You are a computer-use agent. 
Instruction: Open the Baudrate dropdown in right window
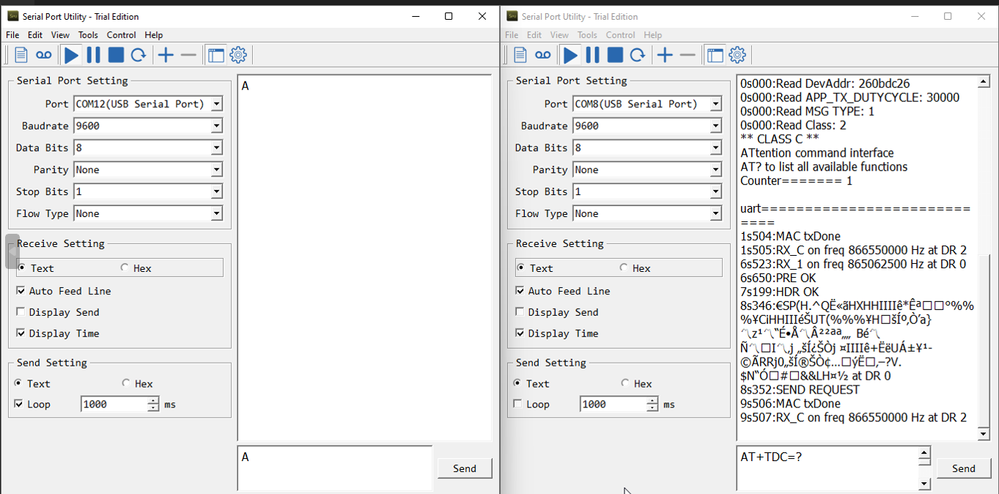(x=716, y=126)
